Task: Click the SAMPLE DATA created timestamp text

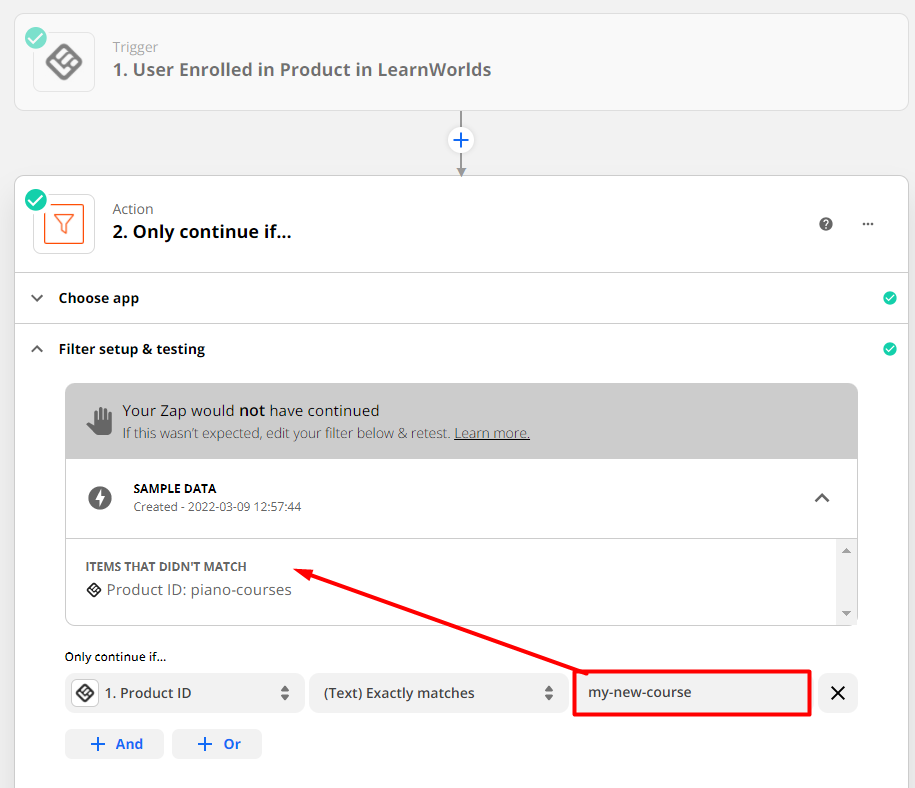Action: click(x=217, y=507)
